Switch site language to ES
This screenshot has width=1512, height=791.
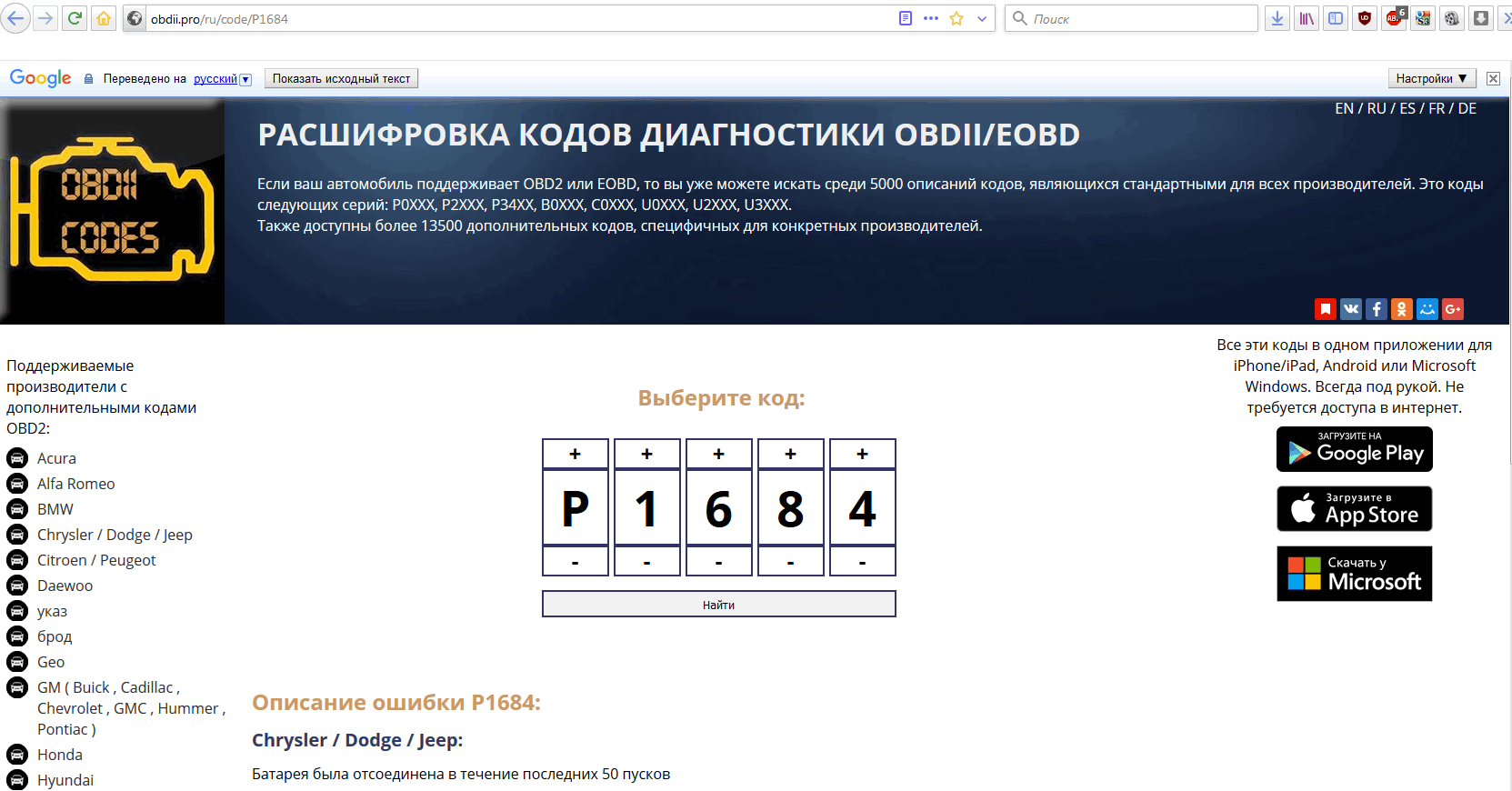point(1407,108)
